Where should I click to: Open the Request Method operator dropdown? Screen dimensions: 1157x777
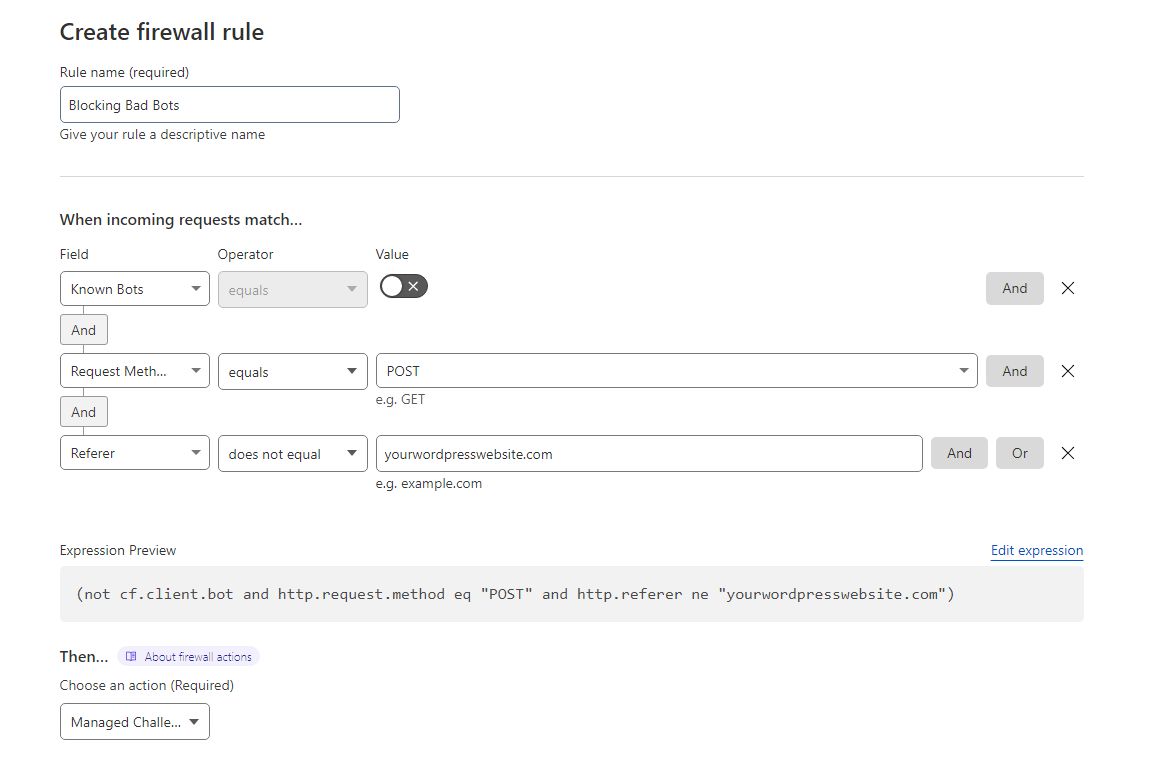pos(292,372)
